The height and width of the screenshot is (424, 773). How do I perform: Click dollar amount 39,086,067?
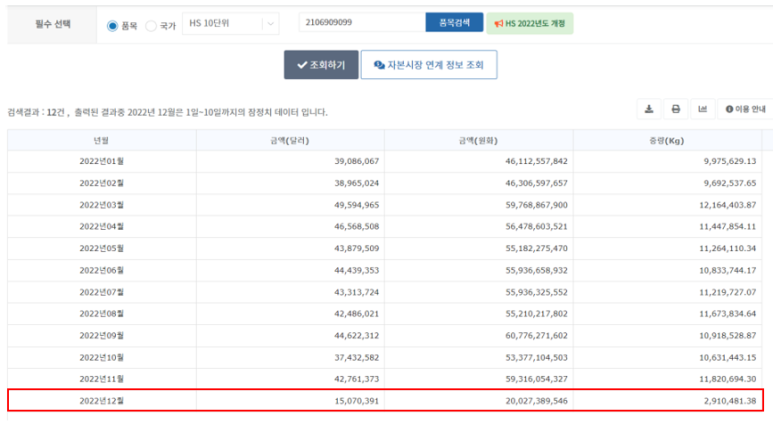[x=356, y=161]
